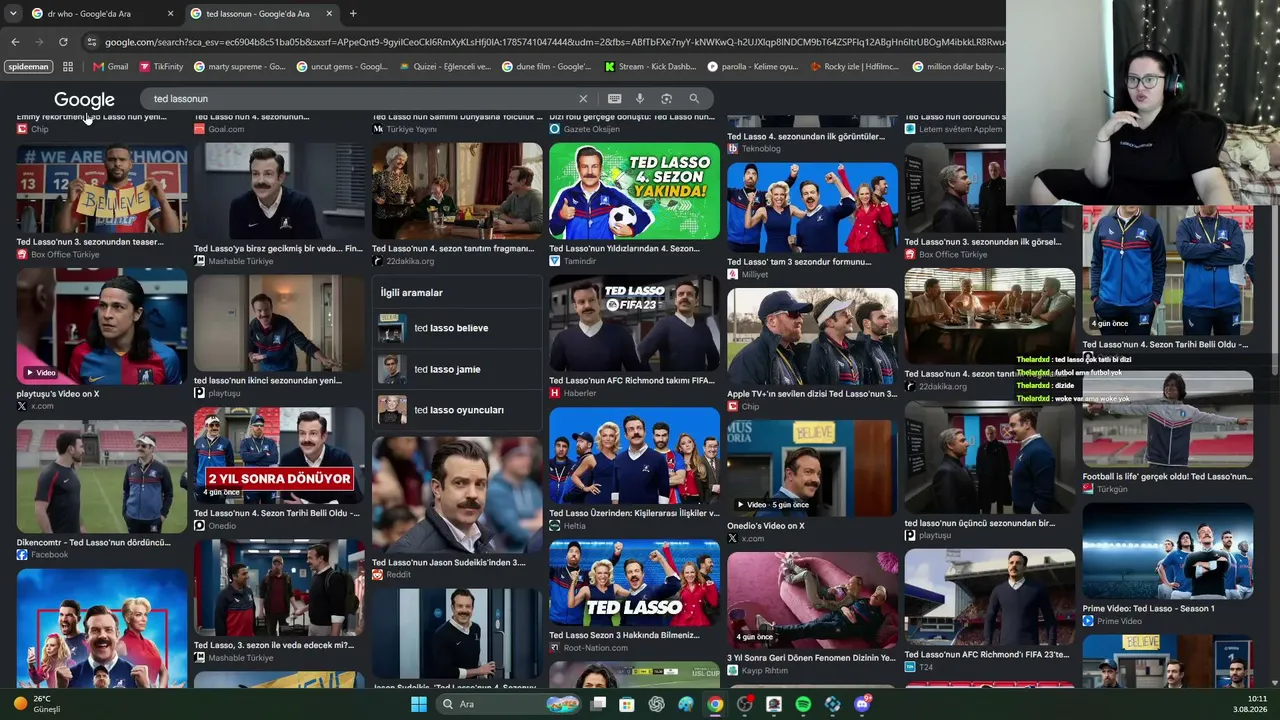Open the playtuşu's Video on X thumbnail
This screenshot has height=720, width=1280.
coord(101,326)
